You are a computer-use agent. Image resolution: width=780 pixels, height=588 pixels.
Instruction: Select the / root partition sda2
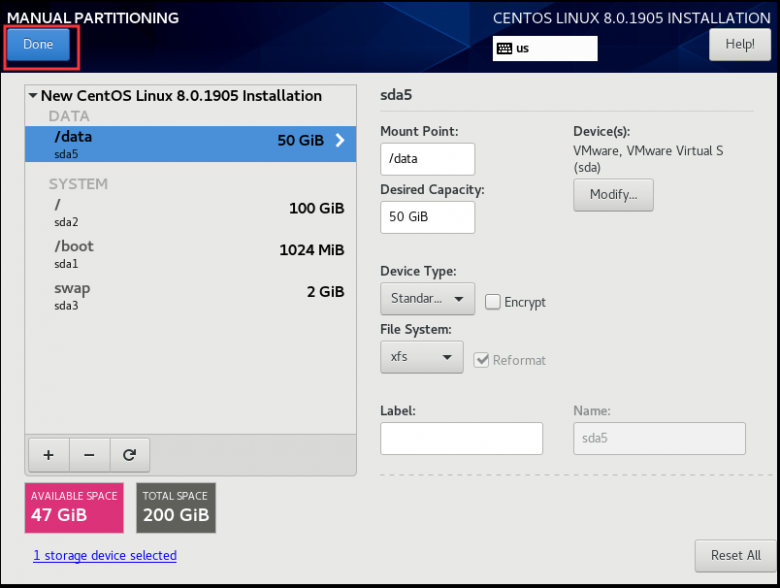point(190,213)
